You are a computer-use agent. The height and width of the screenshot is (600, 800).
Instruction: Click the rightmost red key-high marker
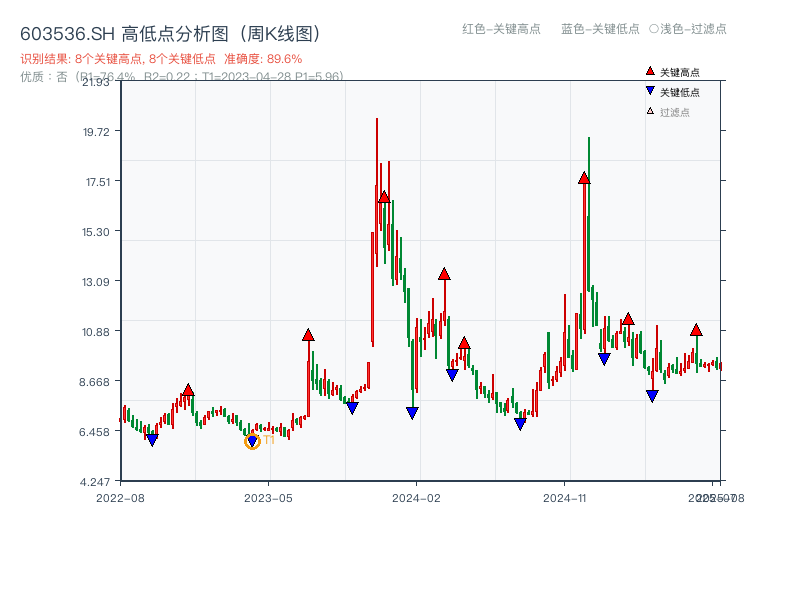(696, 330)
